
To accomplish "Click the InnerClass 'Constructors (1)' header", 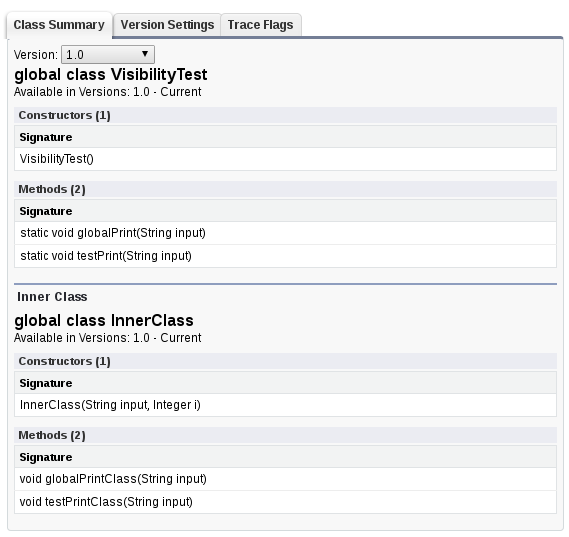I will pyautogui.click(x=285, y=361).
